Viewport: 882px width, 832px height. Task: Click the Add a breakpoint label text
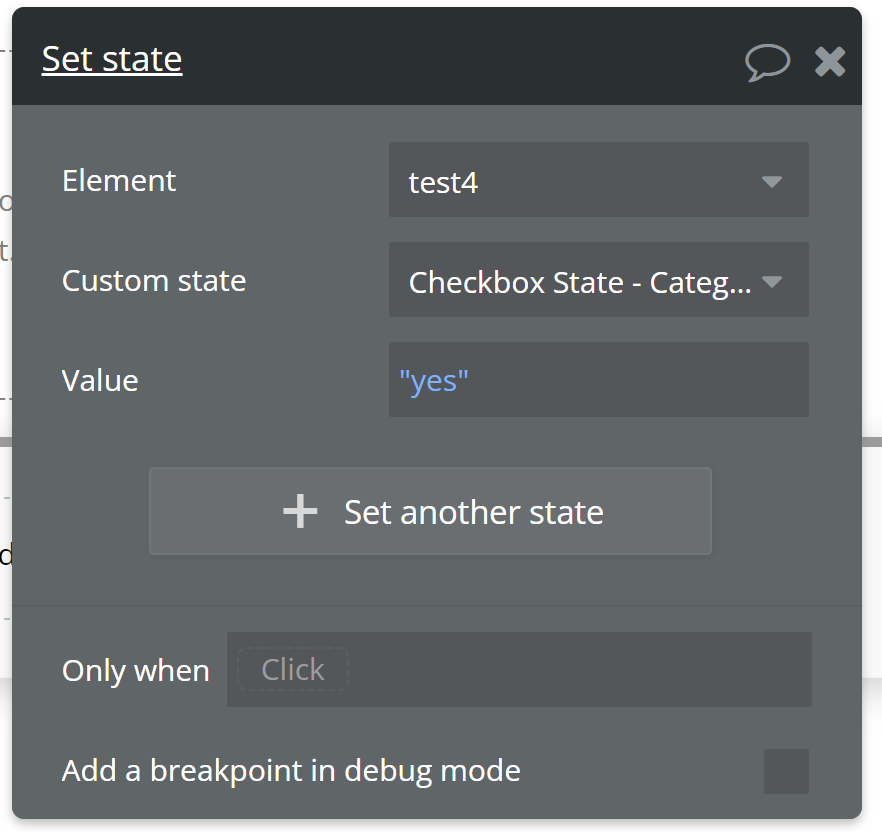pyautogui.click(x=291, y=771)
